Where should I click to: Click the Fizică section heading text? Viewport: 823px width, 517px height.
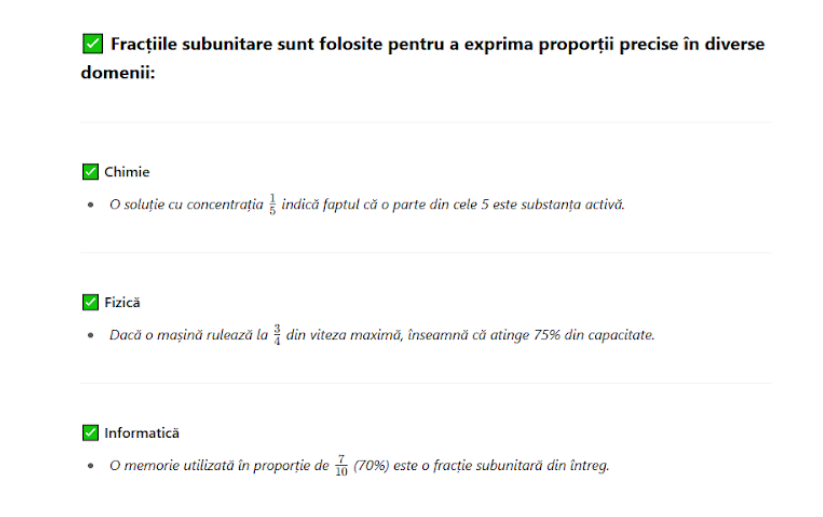[x=122, y=303]
